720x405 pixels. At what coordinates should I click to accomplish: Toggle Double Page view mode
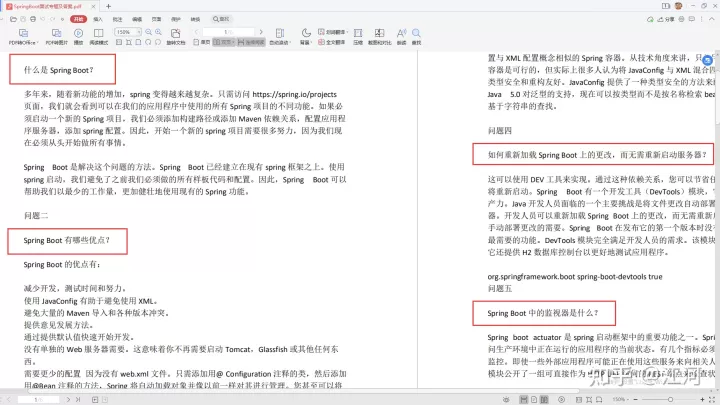pyautogui.click(x=224, y=42)
